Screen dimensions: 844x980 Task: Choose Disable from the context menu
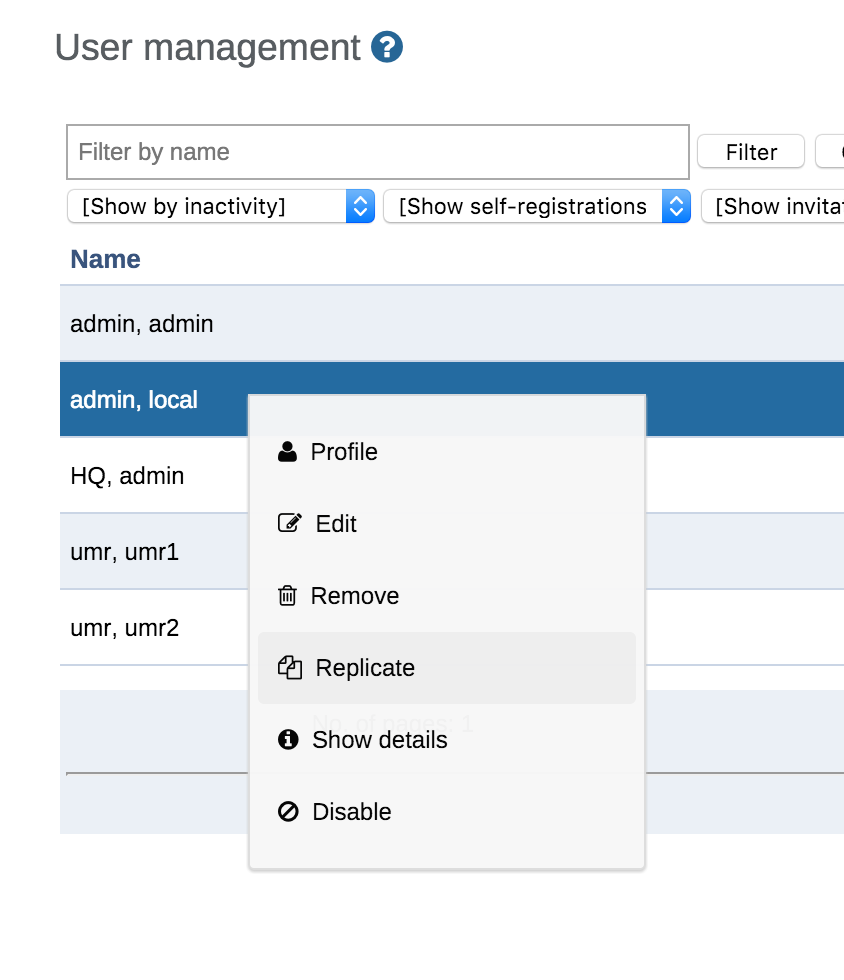[x=352, y=812]
